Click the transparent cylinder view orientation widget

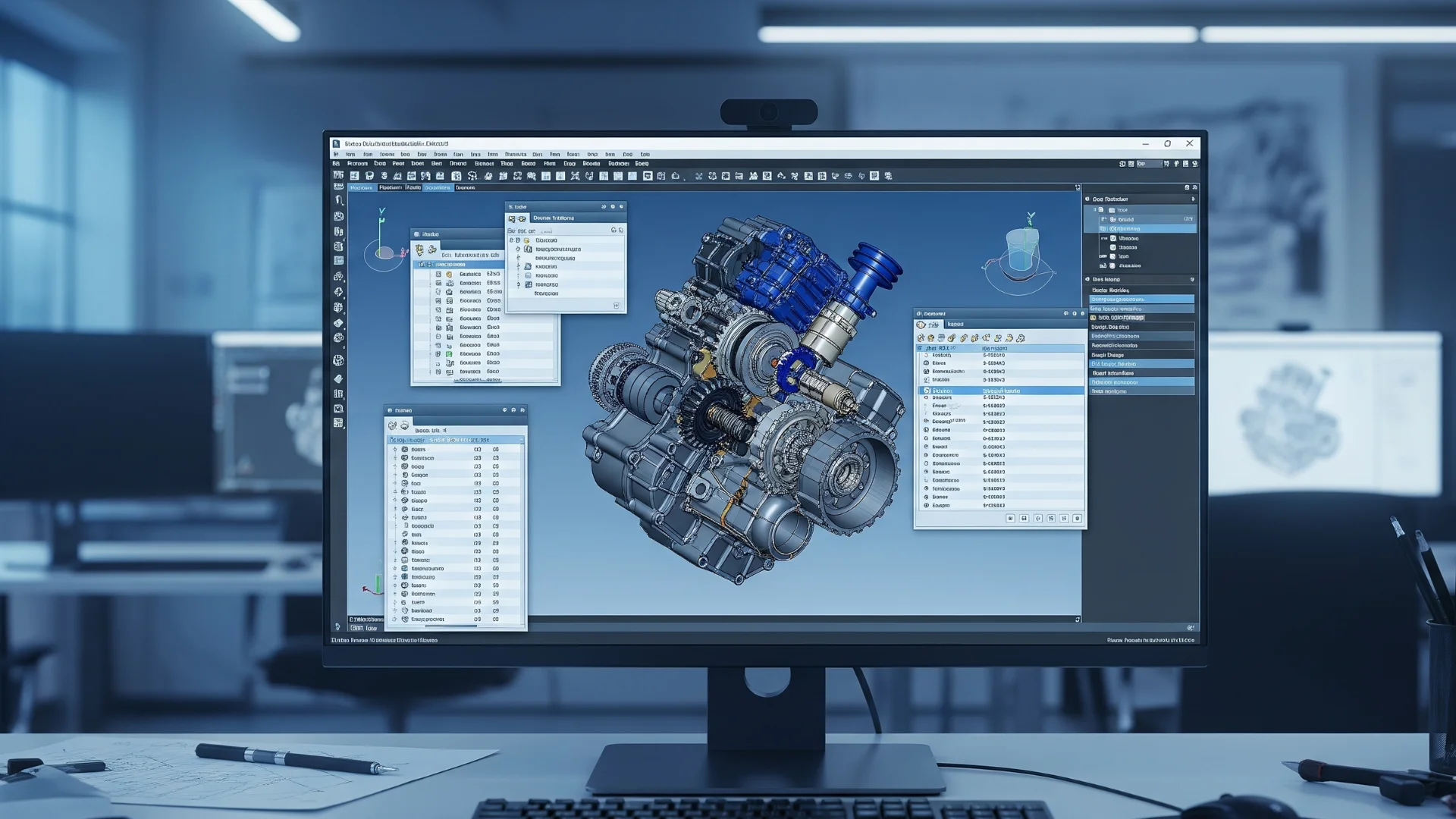[1021, 252]
